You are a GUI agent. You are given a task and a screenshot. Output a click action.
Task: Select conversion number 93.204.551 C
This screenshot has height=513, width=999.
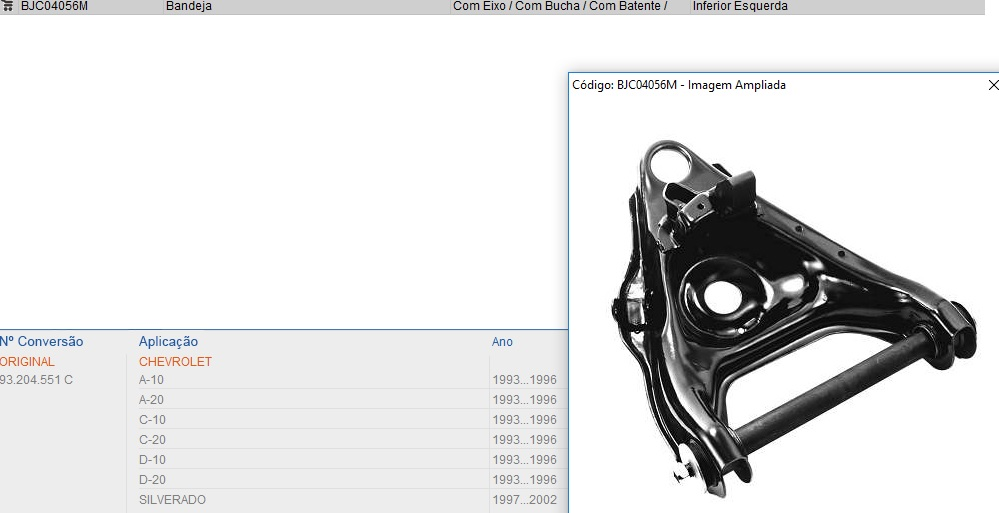pyautogui.click(x=37, y=380)
